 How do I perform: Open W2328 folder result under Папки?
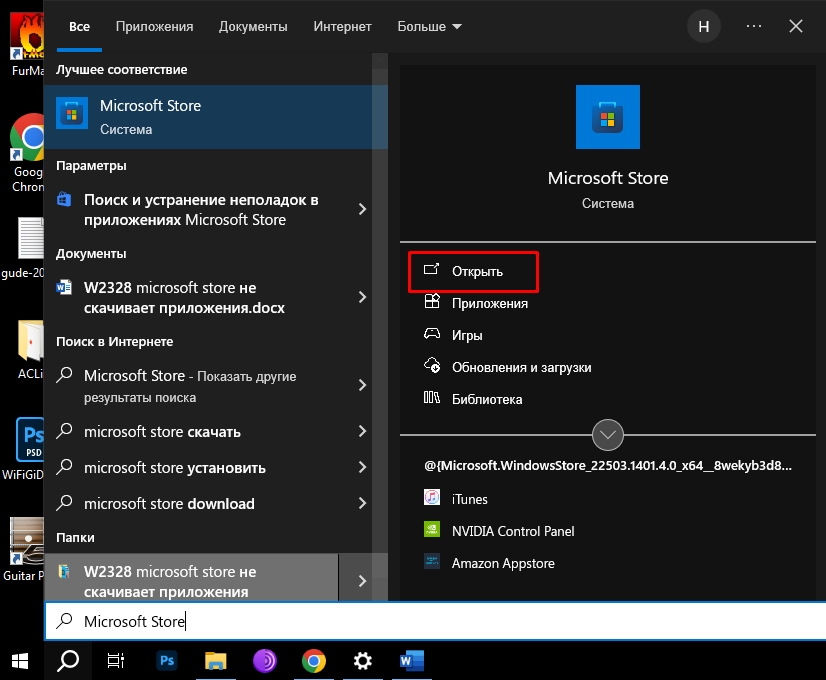point(191,577)
